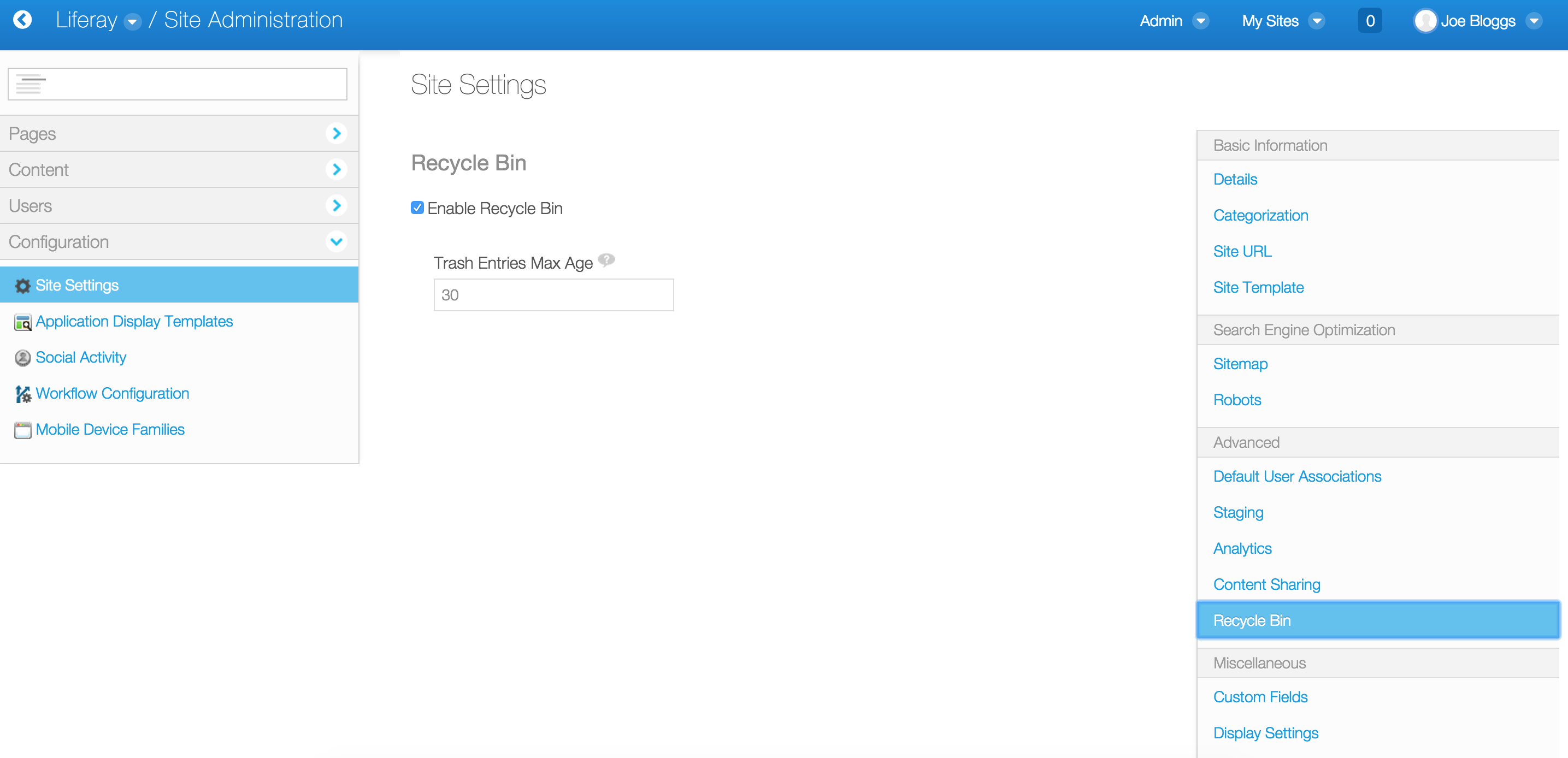
Task: Open Liferay site selector dropdown arrow
Action: pos(132,22)
